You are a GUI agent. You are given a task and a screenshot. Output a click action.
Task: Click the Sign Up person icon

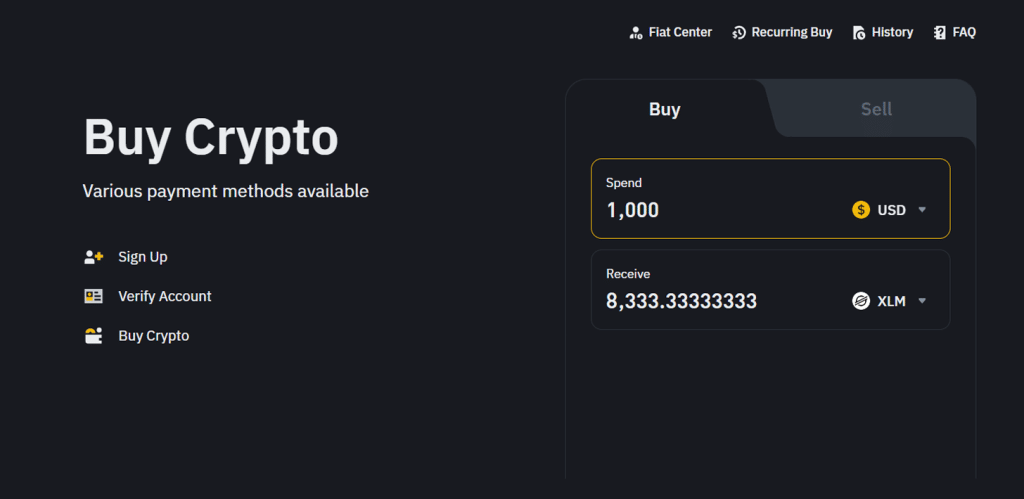tap(94, 257)
